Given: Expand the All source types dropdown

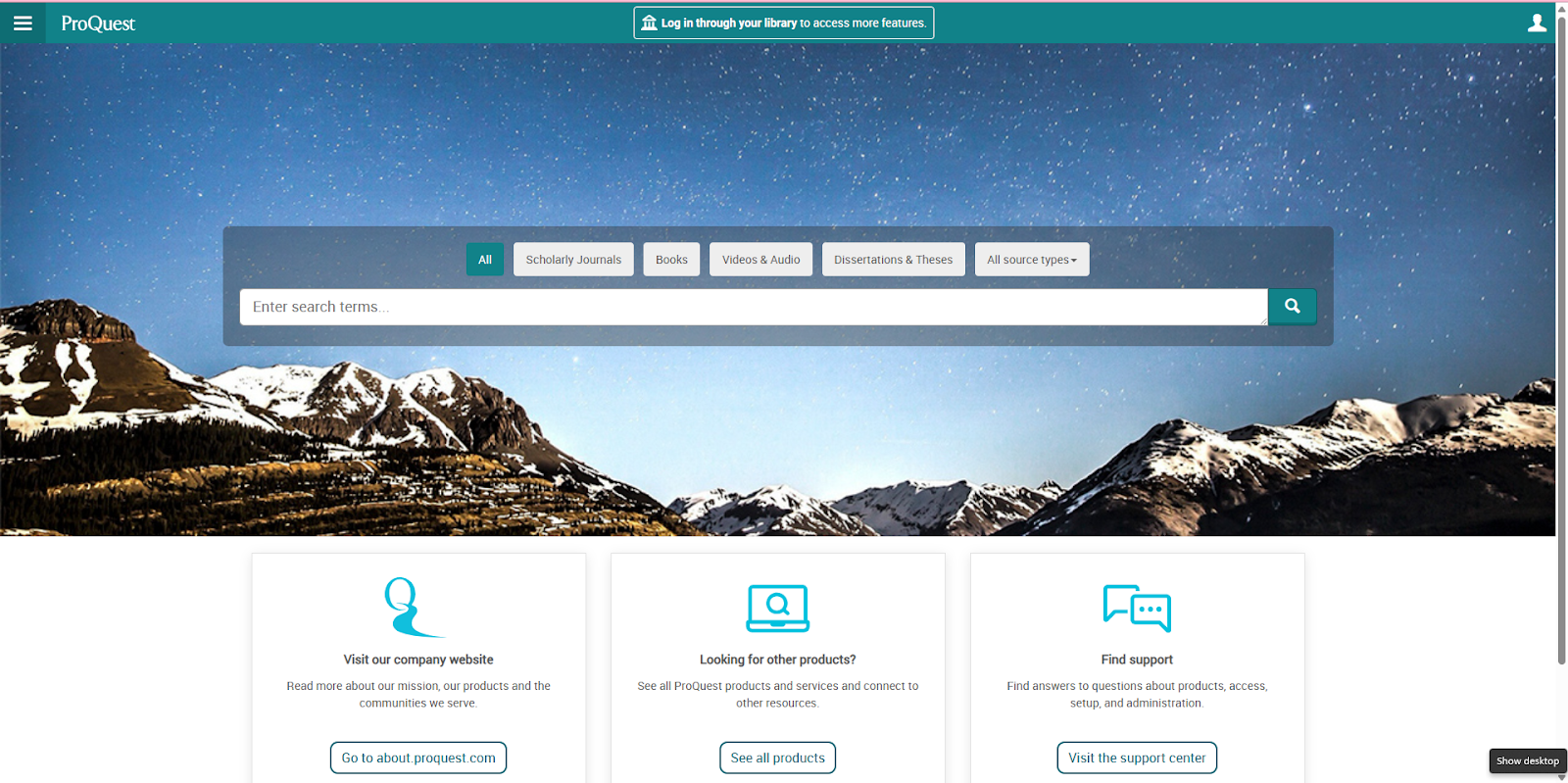Looking at the screenshot, I should coord(1032,260).
